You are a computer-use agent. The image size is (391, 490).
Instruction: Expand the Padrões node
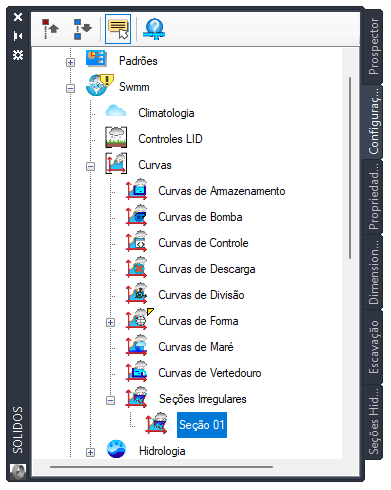[x=70, y=62]
